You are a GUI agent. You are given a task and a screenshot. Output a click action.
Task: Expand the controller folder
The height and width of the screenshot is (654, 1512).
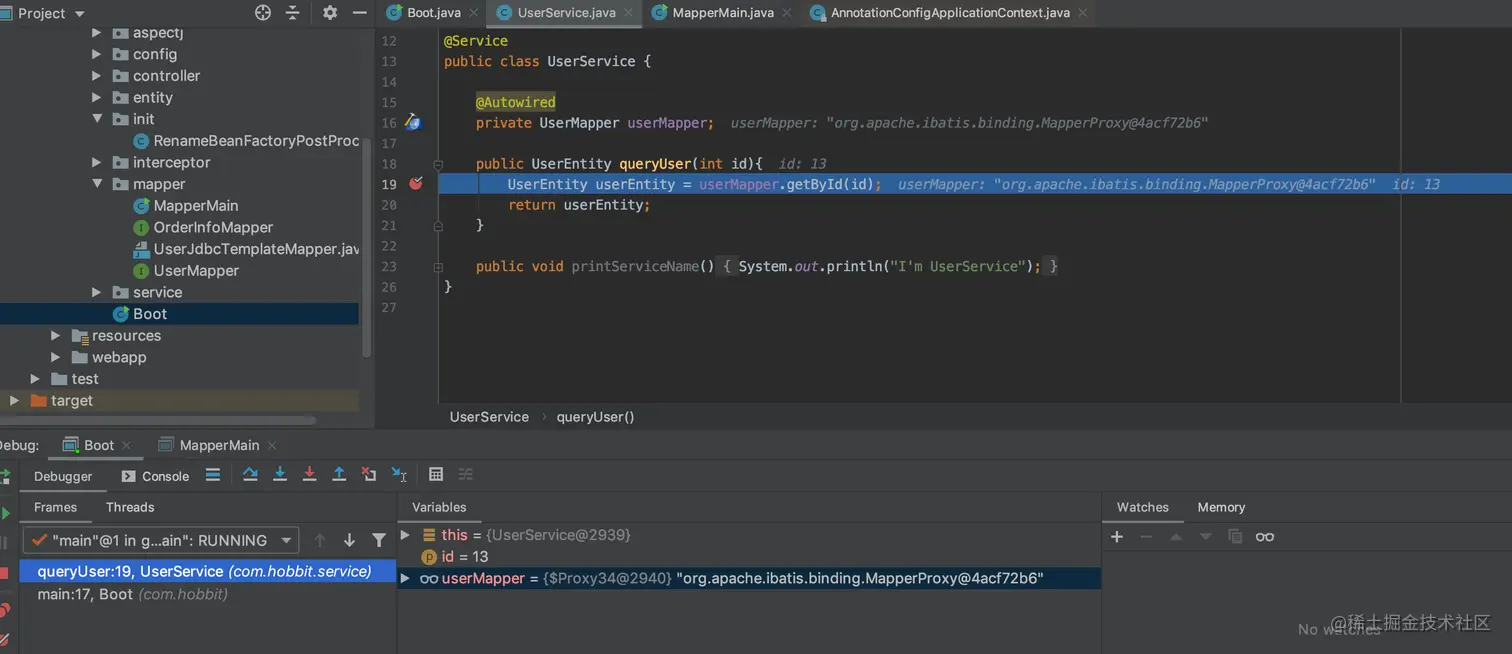(x=97, y=76)
